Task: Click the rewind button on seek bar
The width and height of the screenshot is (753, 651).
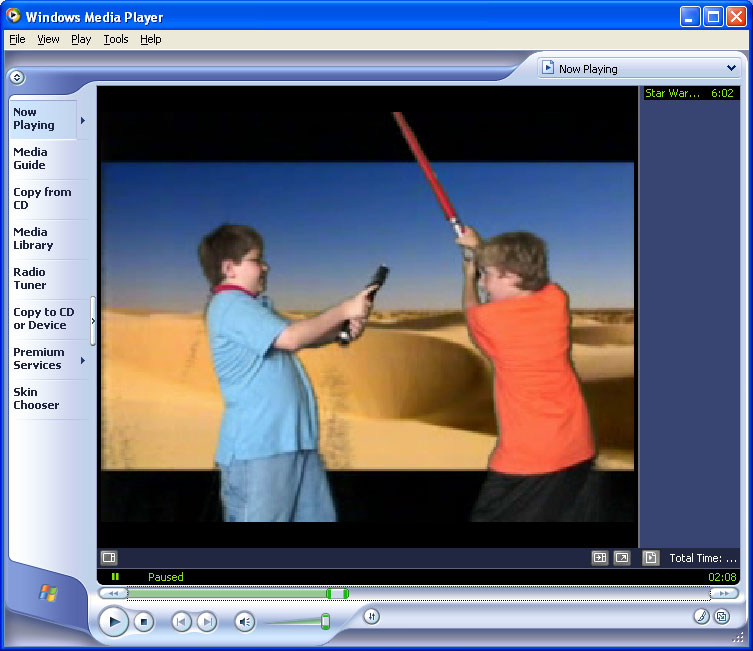Action: (x=113, y=593)
